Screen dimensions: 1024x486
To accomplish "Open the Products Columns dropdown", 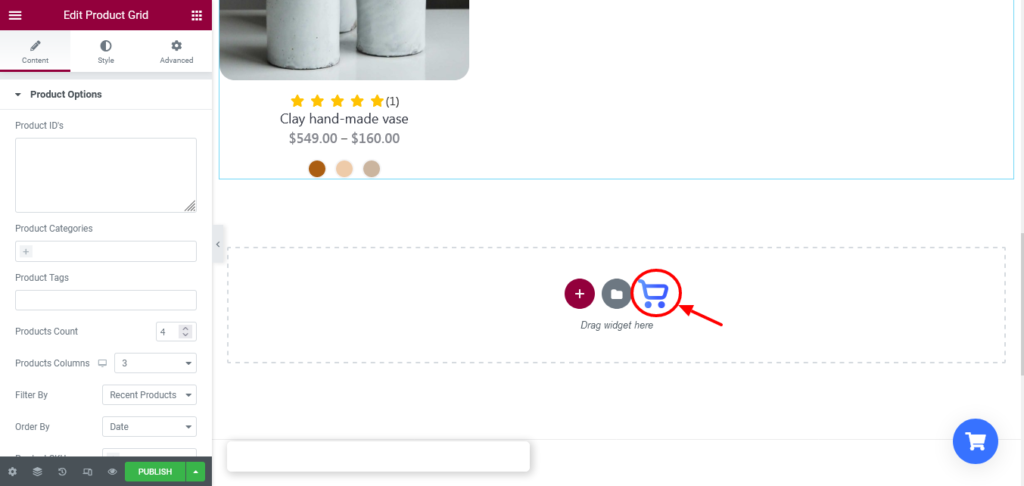I will 155,363.
